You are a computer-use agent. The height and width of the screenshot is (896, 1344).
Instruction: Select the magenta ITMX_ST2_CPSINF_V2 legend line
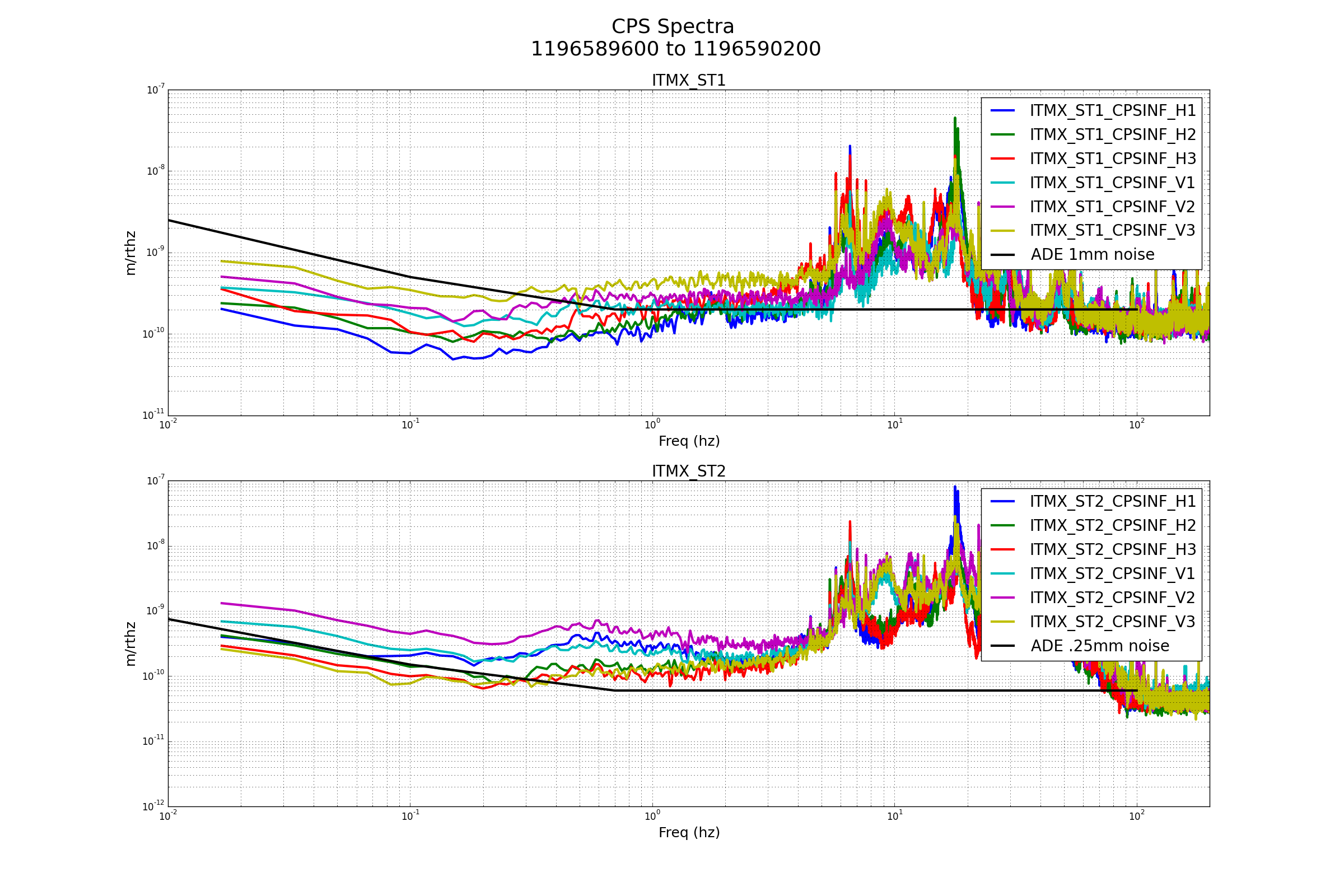1002,597
